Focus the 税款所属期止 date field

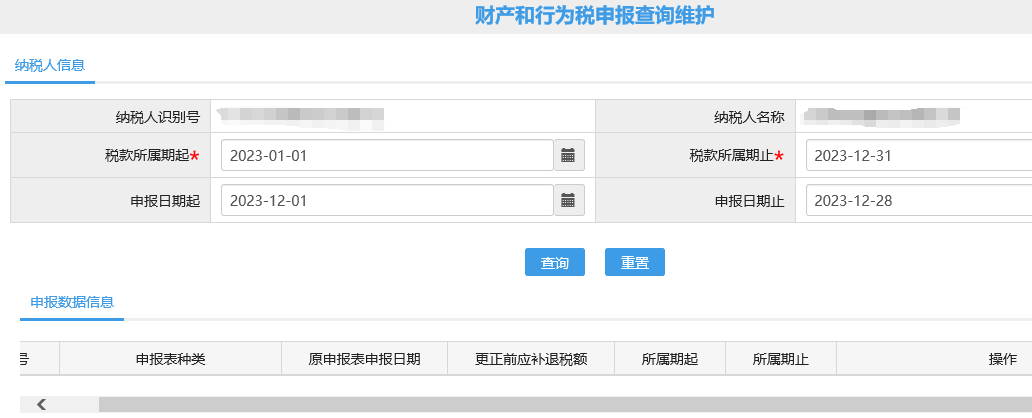[919, 155]
